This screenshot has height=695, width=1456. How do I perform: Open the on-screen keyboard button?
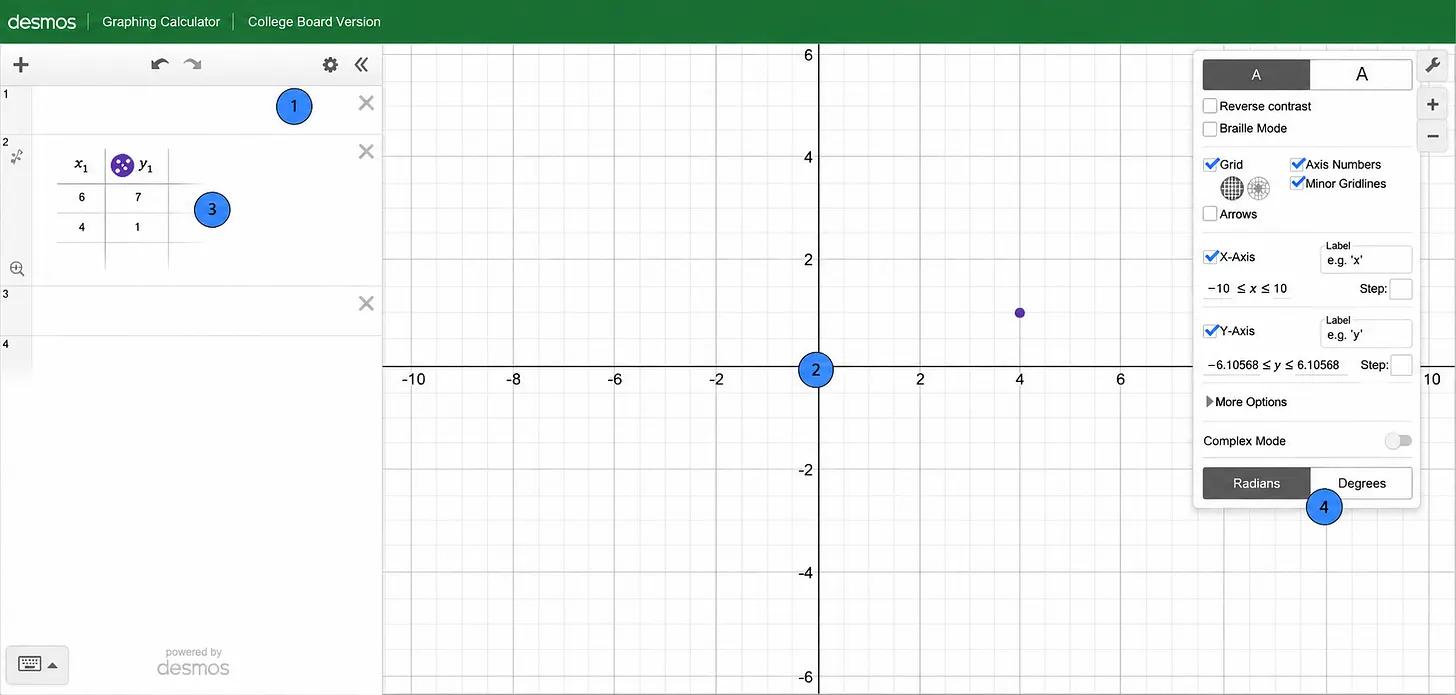(37, 664)
